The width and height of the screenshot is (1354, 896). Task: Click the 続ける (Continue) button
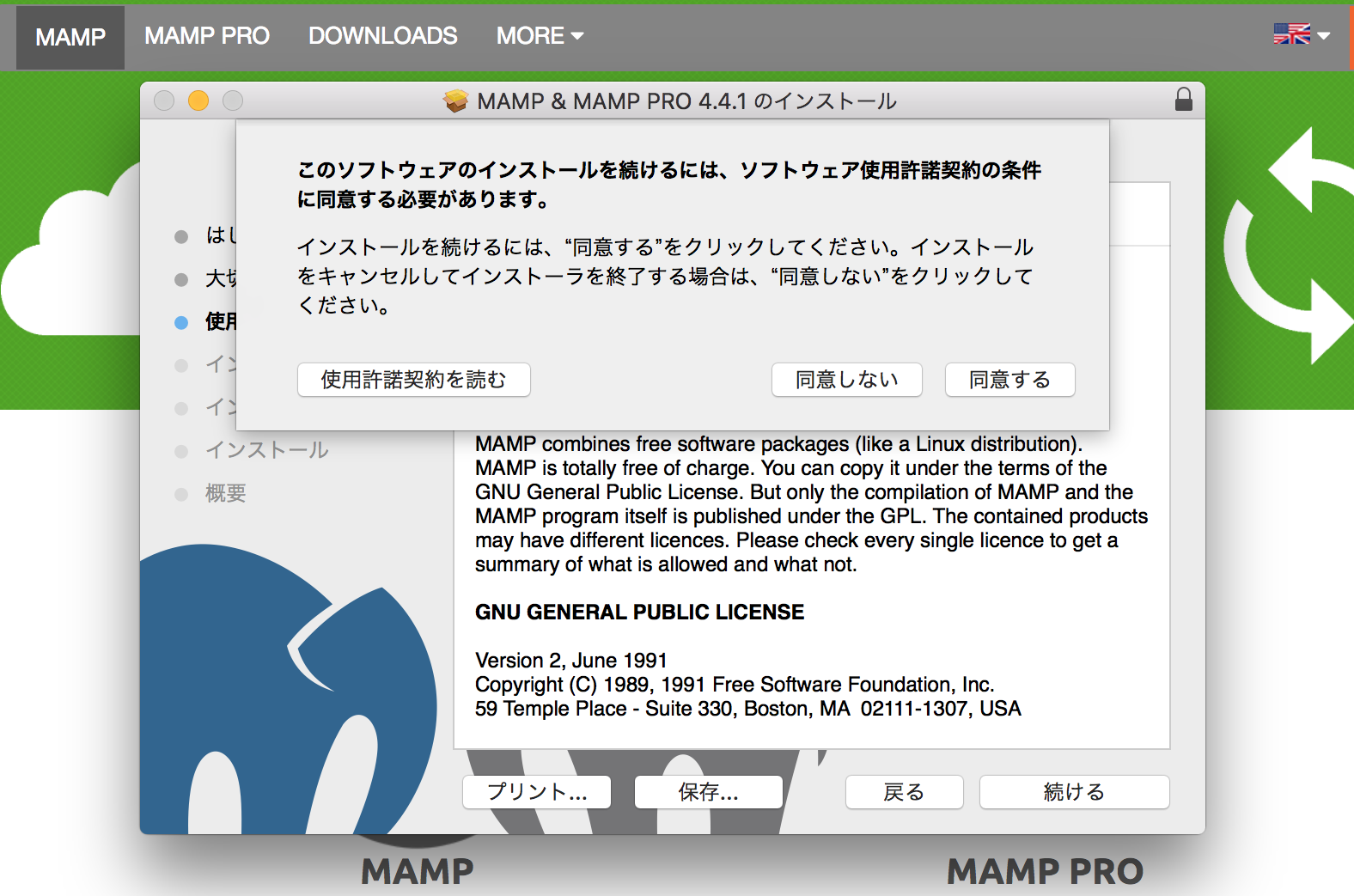[1074, 792]
